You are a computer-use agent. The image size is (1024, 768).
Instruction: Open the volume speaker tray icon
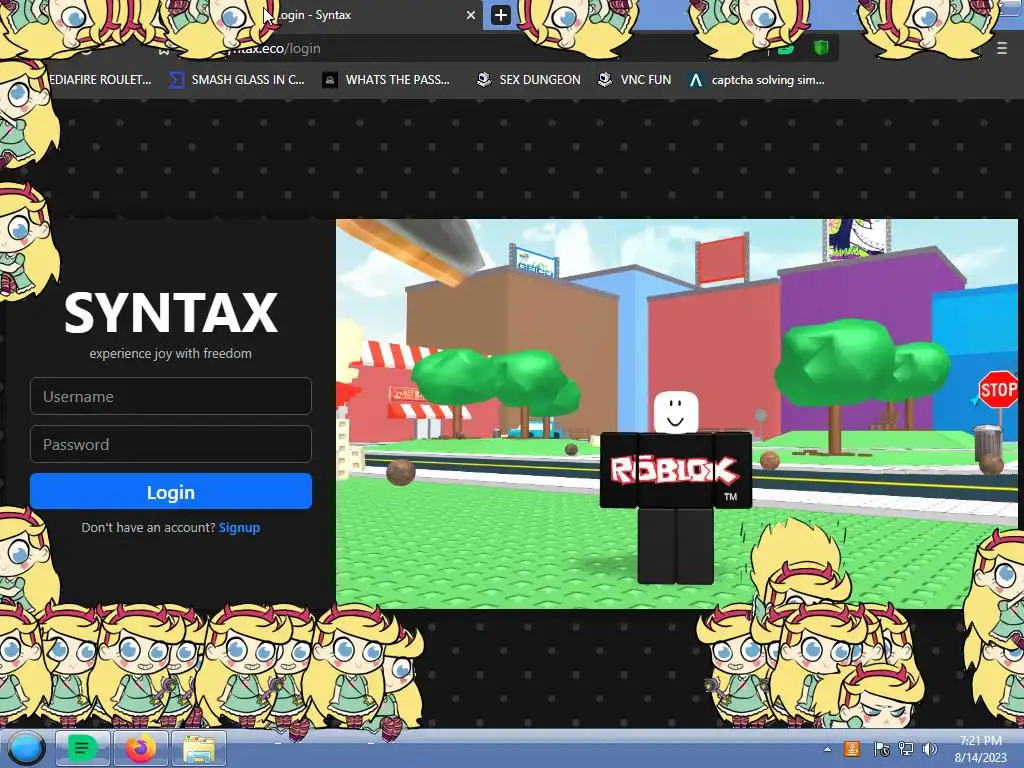(x=930, y=748)
